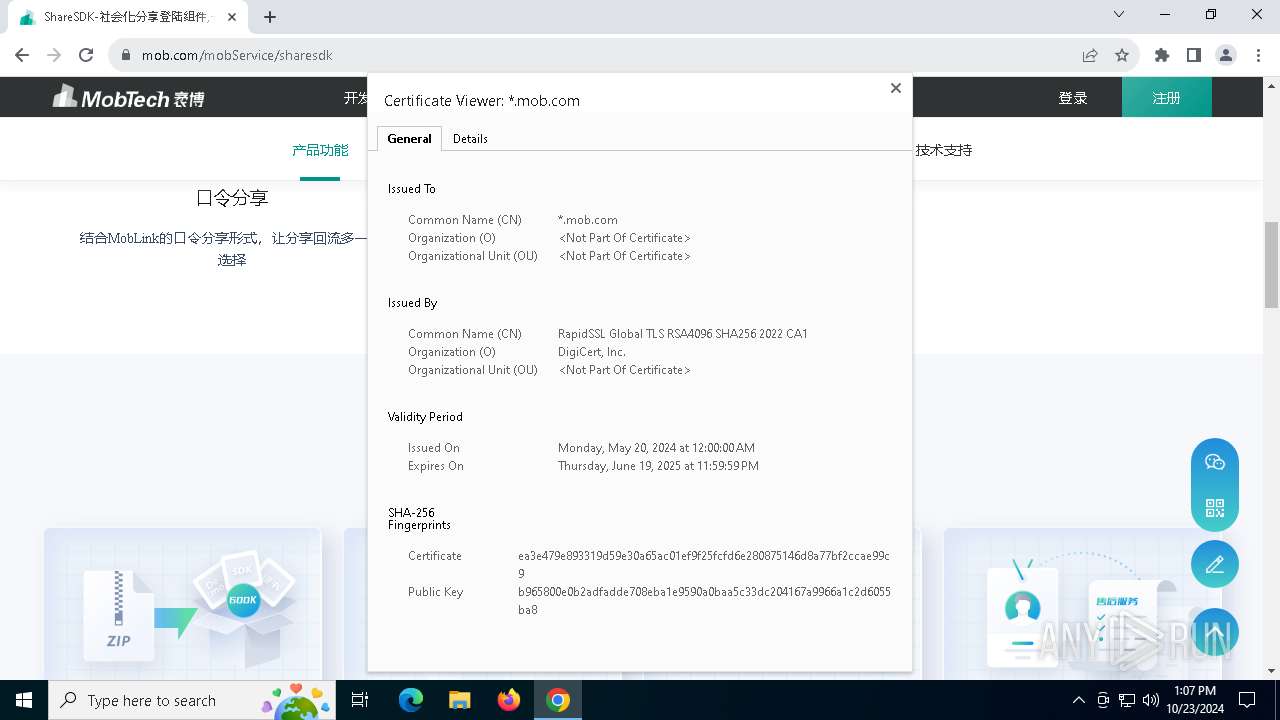Open the tab search dropdown
The width and height of the screenshot is (1280, 720).
(1119, 15)
